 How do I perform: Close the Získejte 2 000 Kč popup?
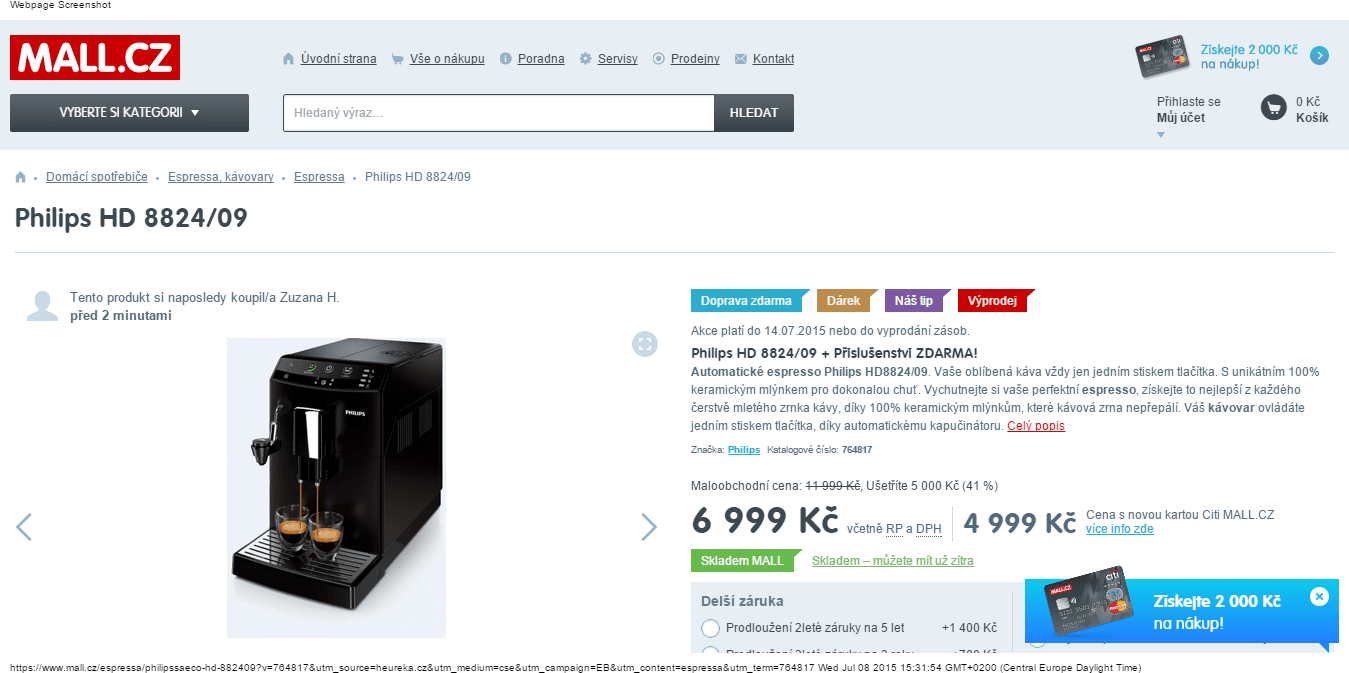point(1319,597)
